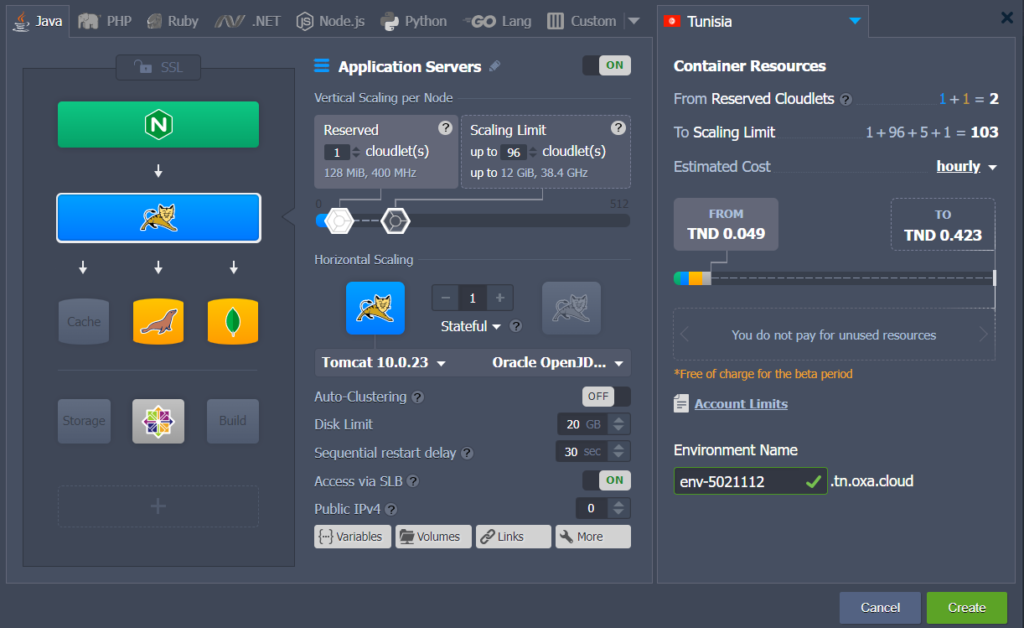Show previous pricing hint
Screen dimensions: 1024x628
684,334
